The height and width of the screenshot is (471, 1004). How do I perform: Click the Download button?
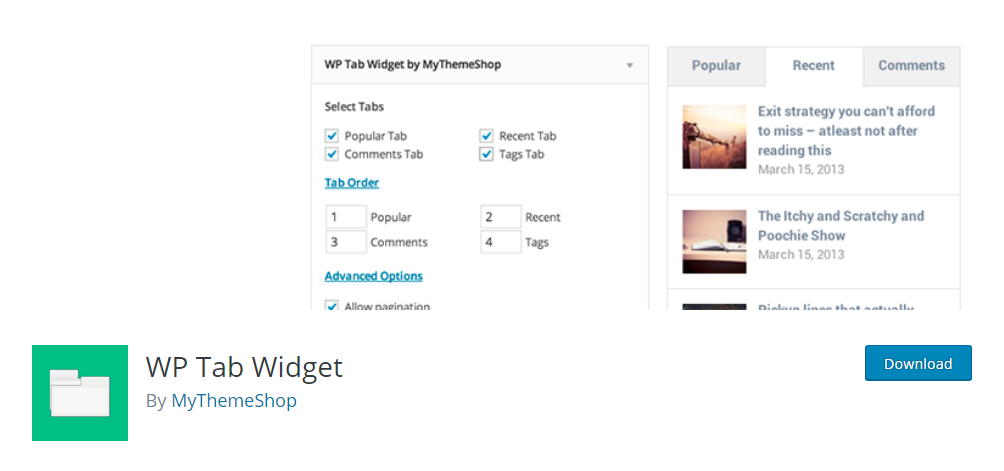point(918,363)
